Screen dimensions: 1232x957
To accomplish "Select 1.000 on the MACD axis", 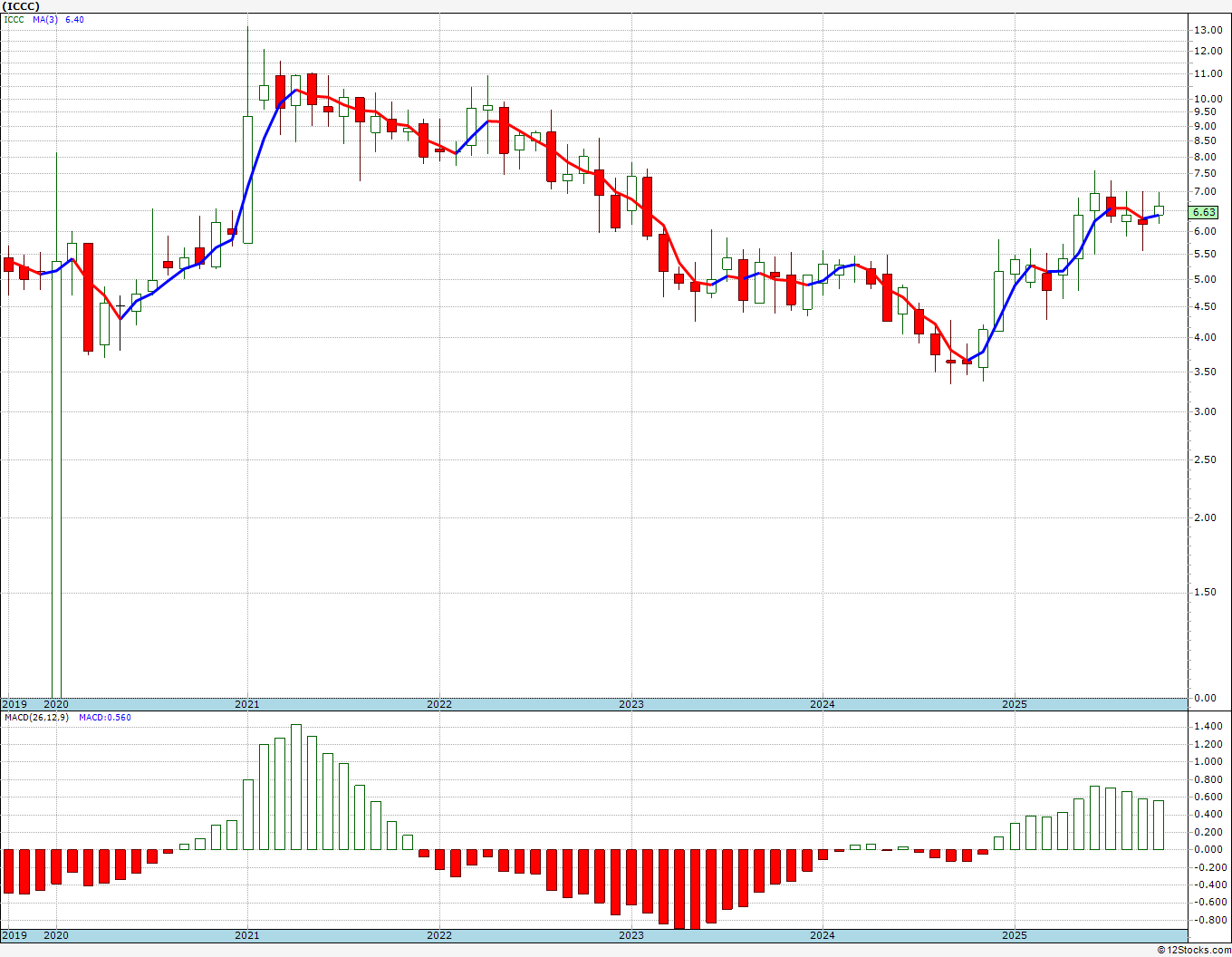I will pos(1208,762).
